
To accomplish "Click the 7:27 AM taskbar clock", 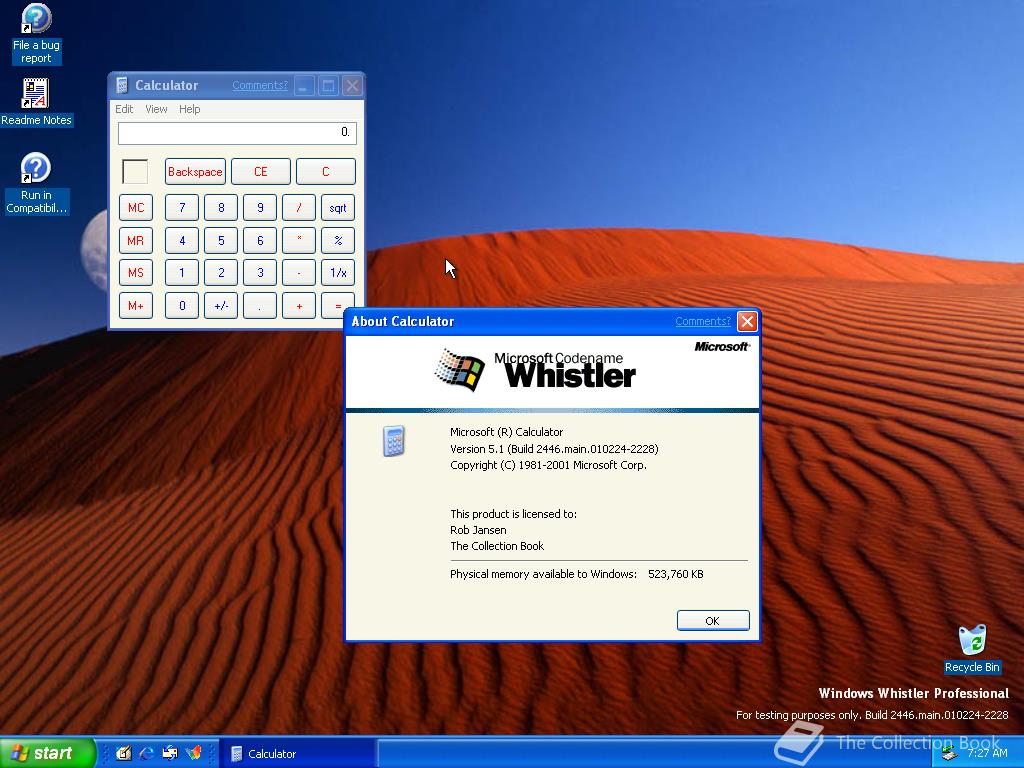I will 987,754.
